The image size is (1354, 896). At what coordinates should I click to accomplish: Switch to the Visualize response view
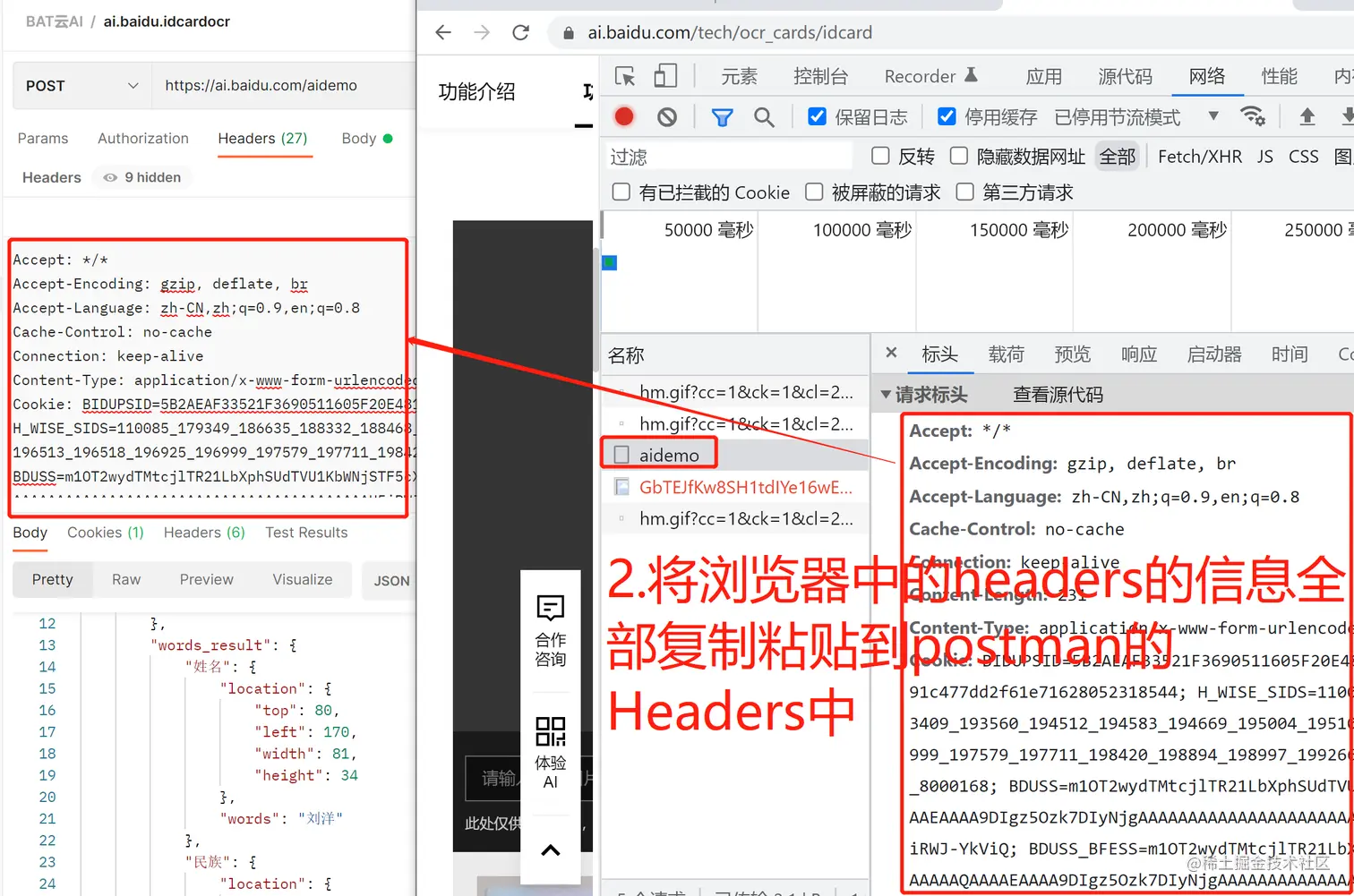click(303, 579)
